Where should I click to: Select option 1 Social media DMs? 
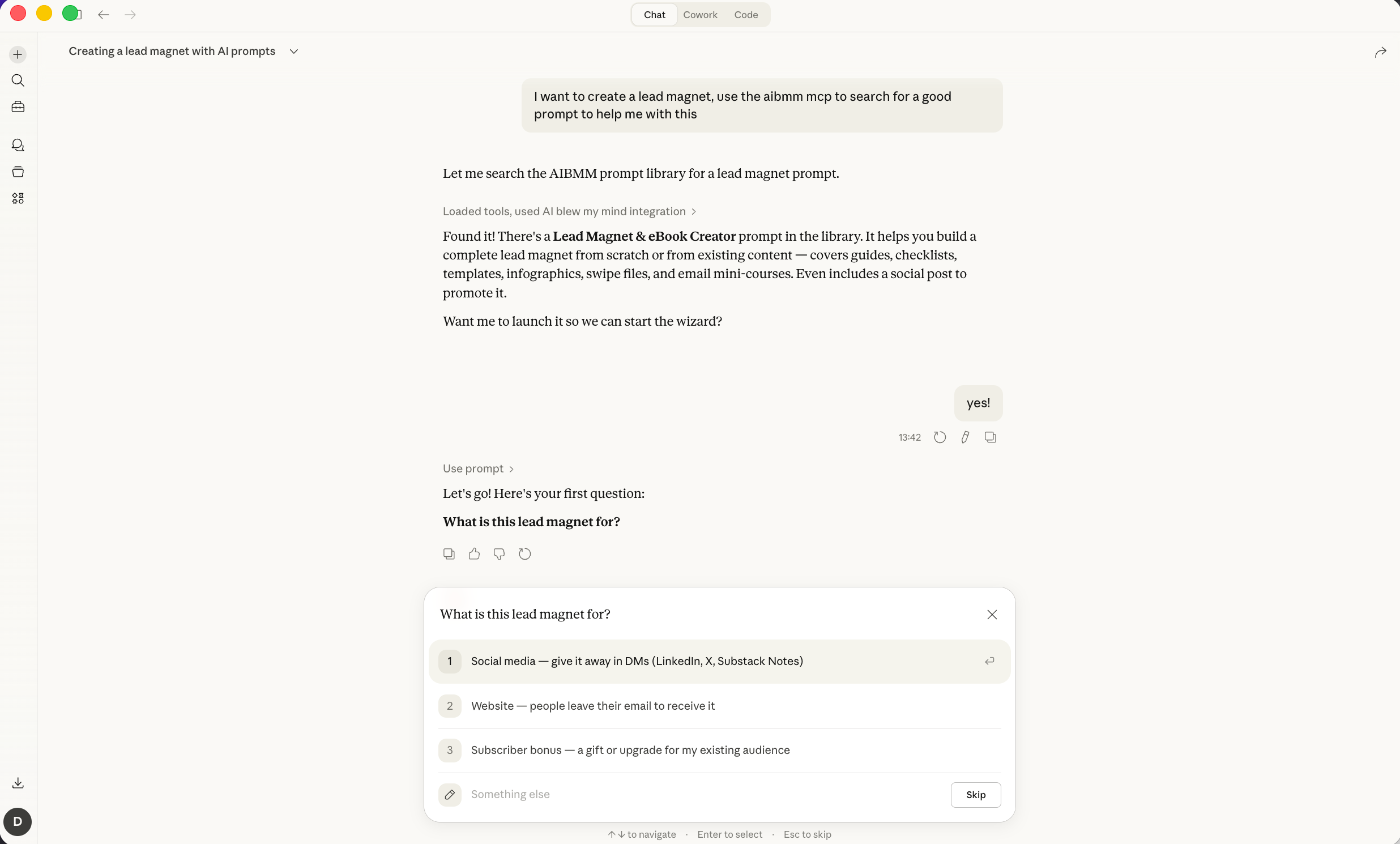(x=719, y=661)
